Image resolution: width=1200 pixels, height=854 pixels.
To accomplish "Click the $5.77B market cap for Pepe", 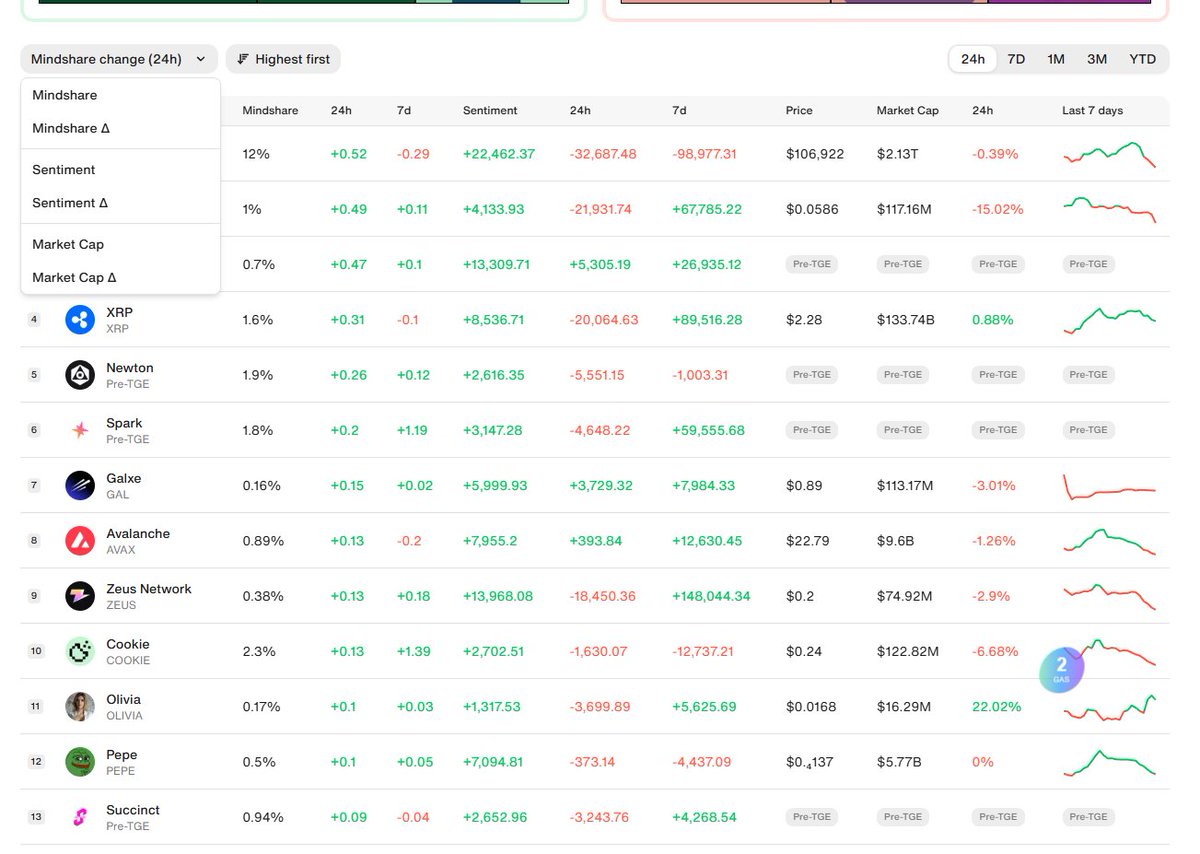I will pyautogui.click(x=899, y=762).
